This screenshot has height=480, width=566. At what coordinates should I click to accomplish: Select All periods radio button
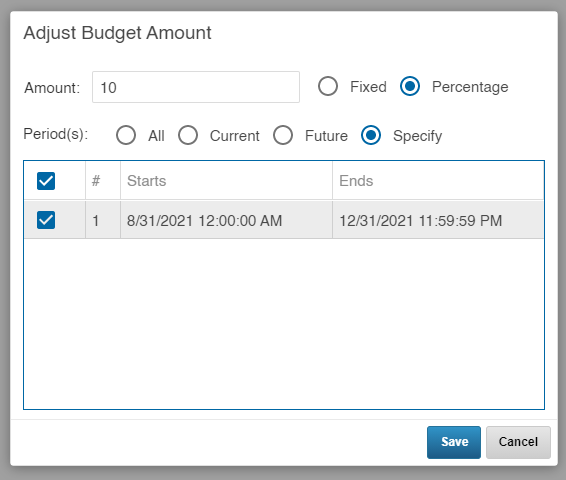click(x=126, y=135)
